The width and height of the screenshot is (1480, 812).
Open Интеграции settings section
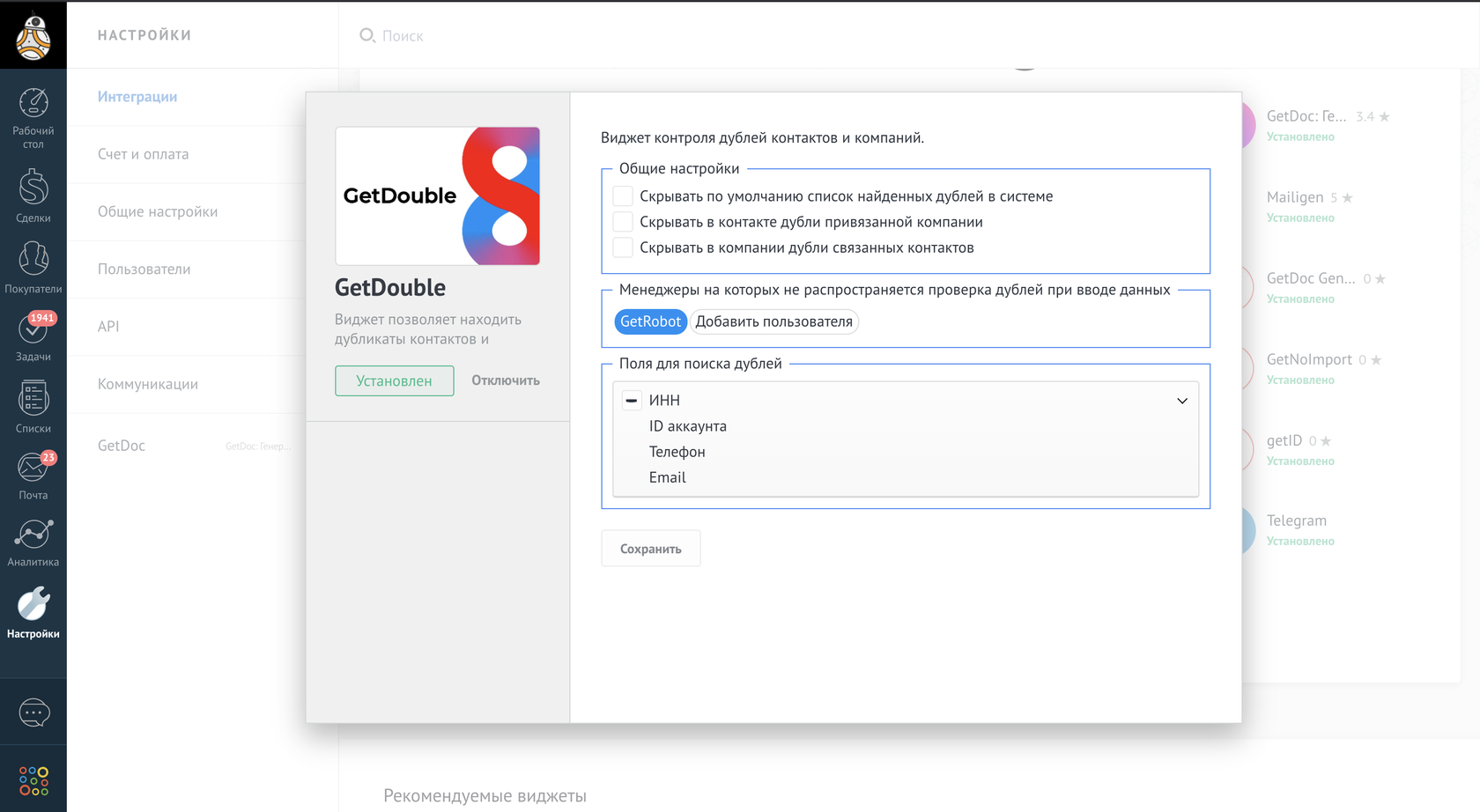pos(137,96)
